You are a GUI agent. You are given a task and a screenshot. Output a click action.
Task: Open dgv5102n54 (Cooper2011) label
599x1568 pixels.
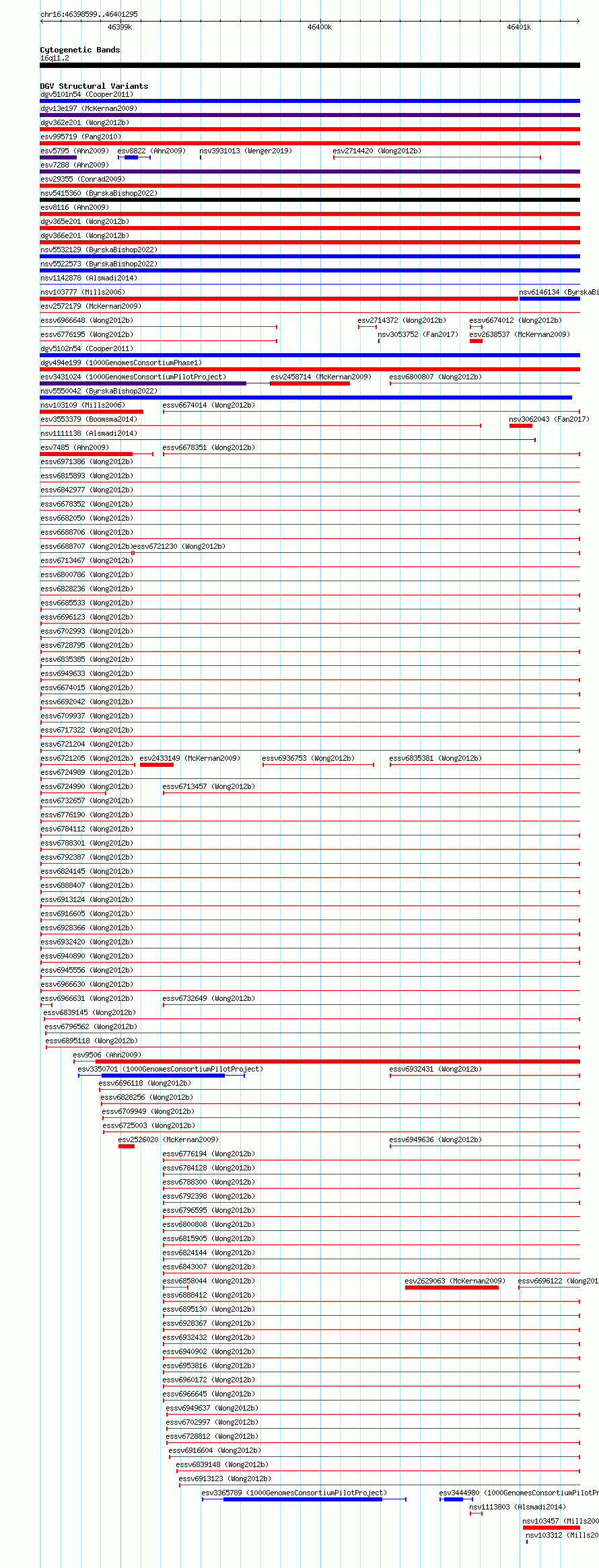(x=87, y=348)
